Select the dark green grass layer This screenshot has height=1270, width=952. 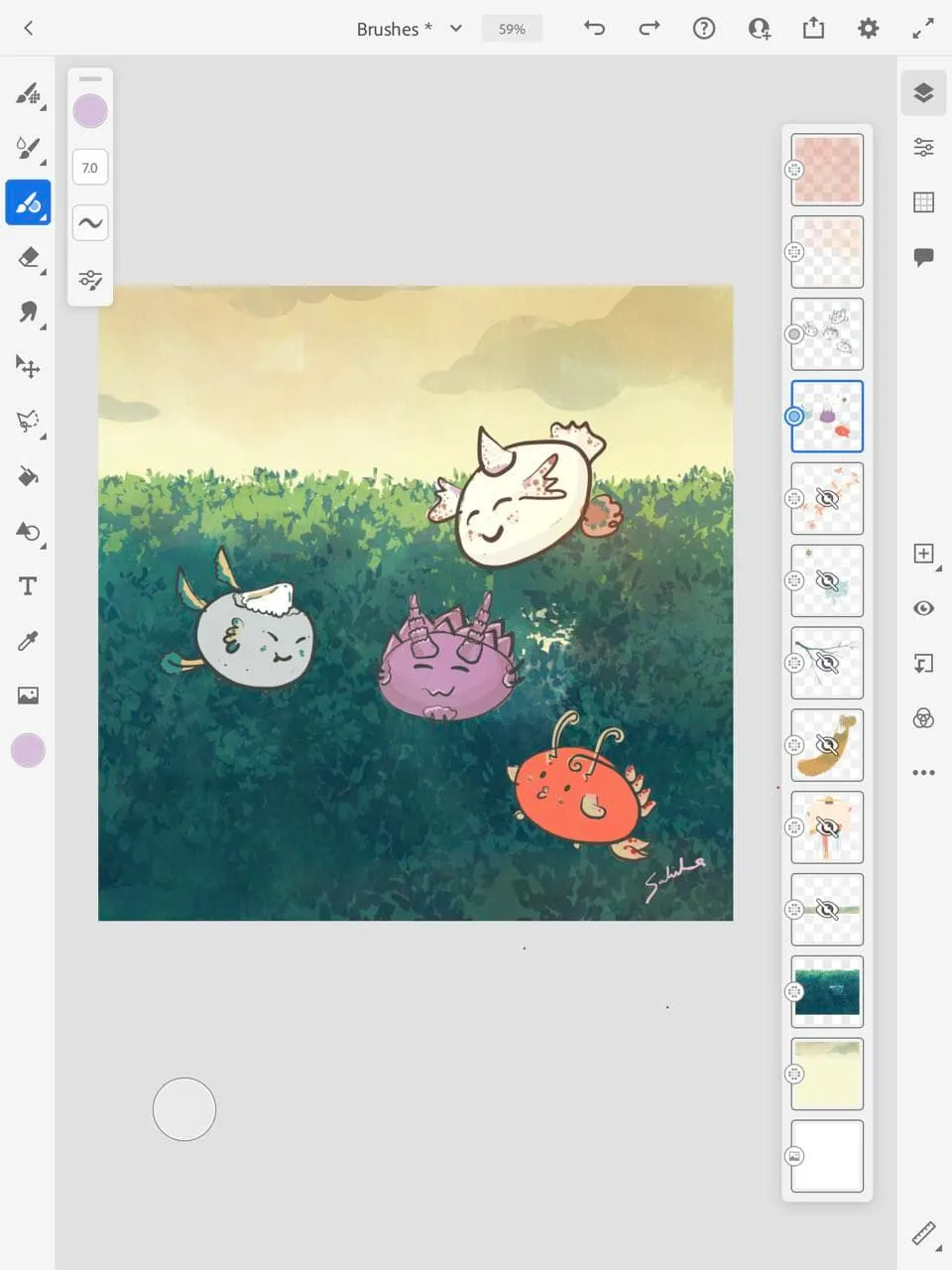(x=827, y=992)
